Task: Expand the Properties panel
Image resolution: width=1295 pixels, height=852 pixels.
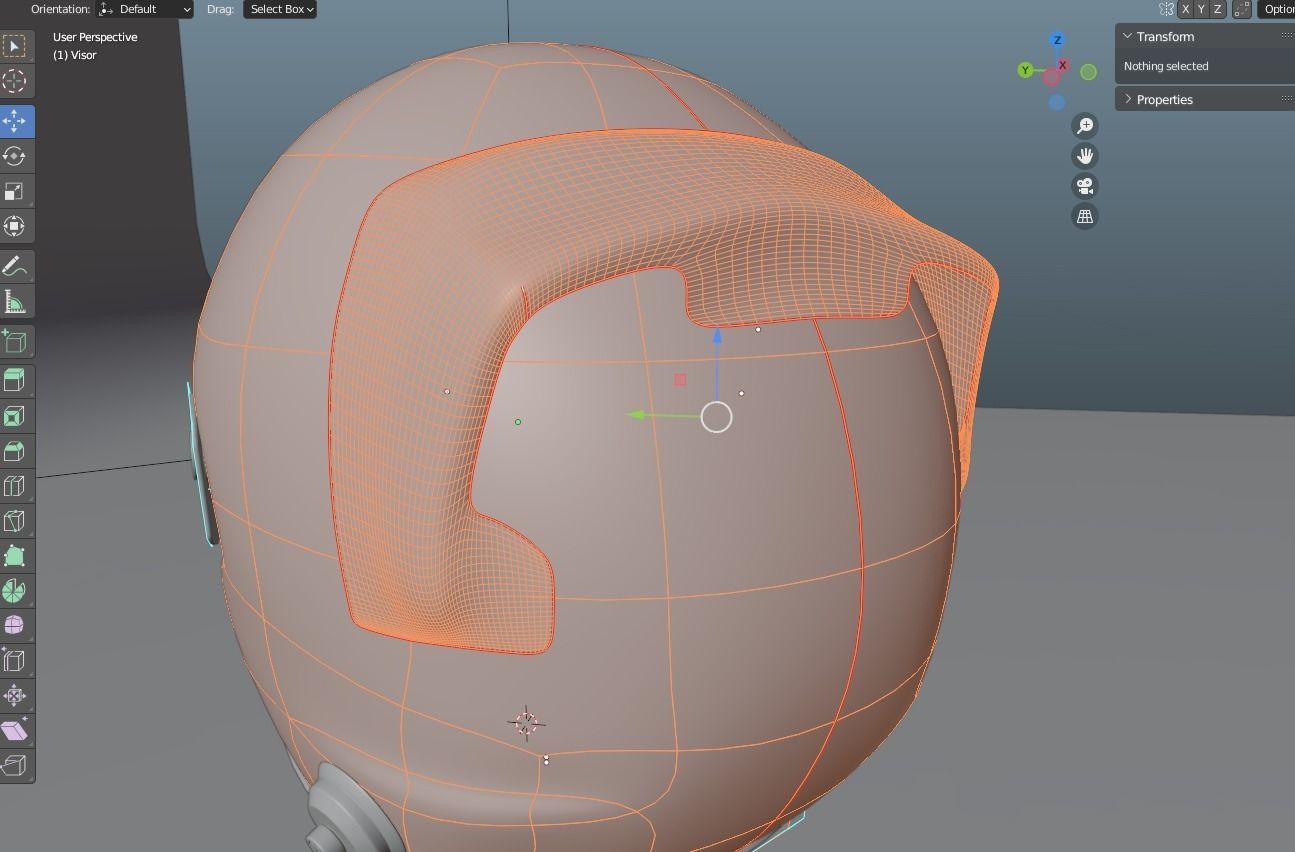Action: (1128, 99)
